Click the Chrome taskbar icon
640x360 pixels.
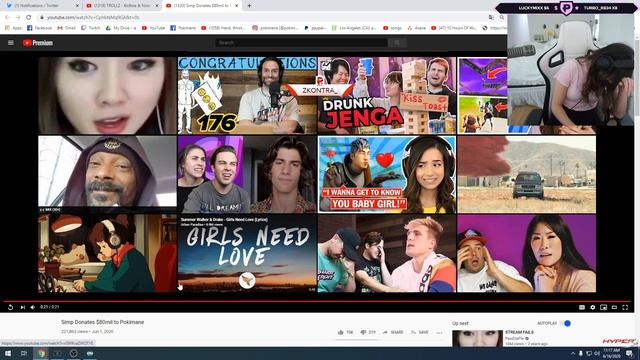[x=41, y=353]
